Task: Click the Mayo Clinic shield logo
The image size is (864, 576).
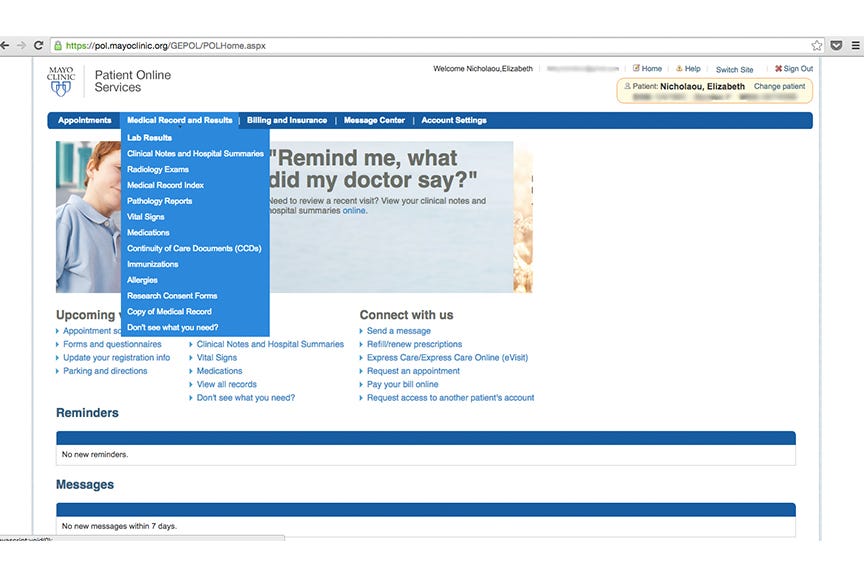Action: [61, 82]
